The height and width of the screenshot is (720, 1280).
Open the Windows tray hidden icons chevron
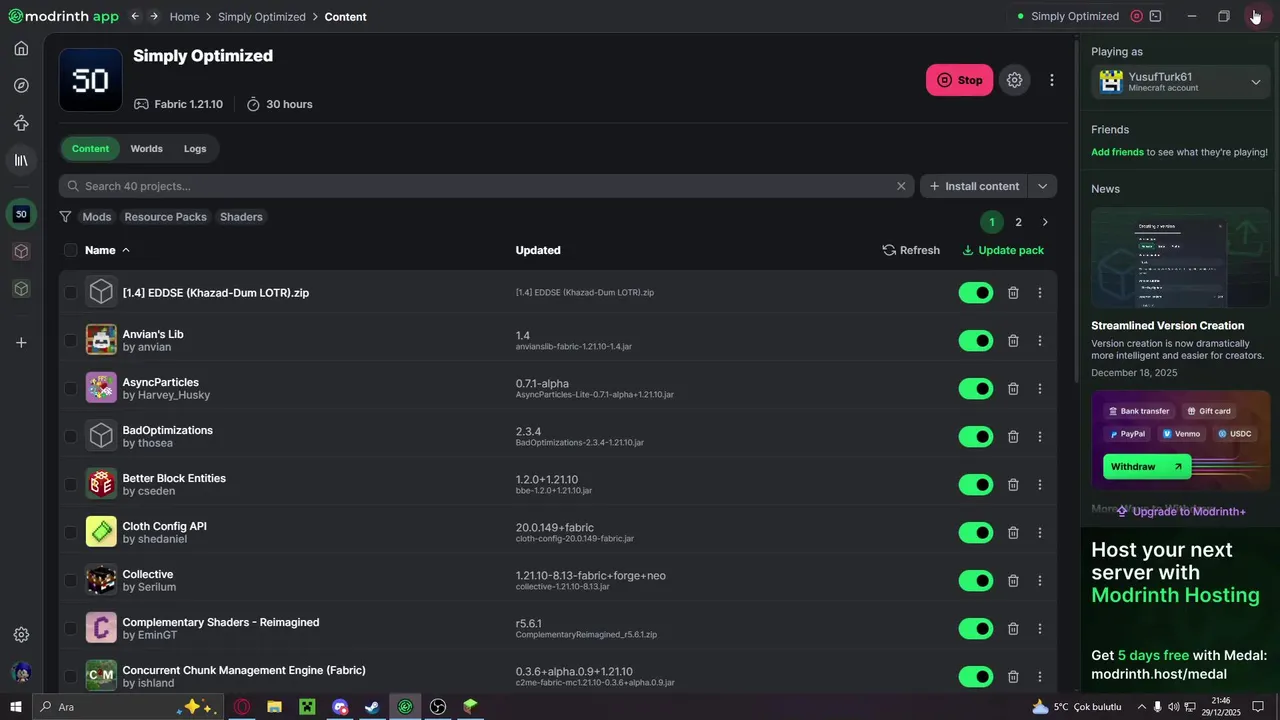1141,707
